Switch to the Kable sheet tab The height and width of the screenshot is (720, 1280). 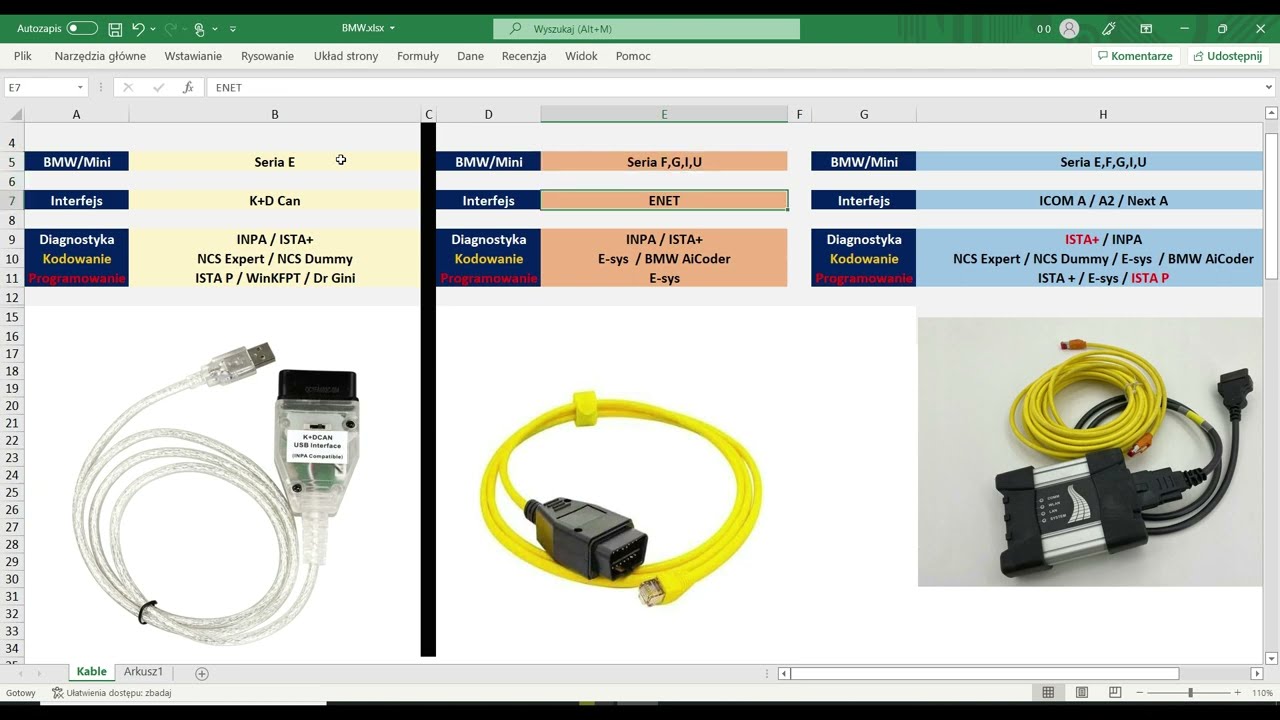[91, 672]
